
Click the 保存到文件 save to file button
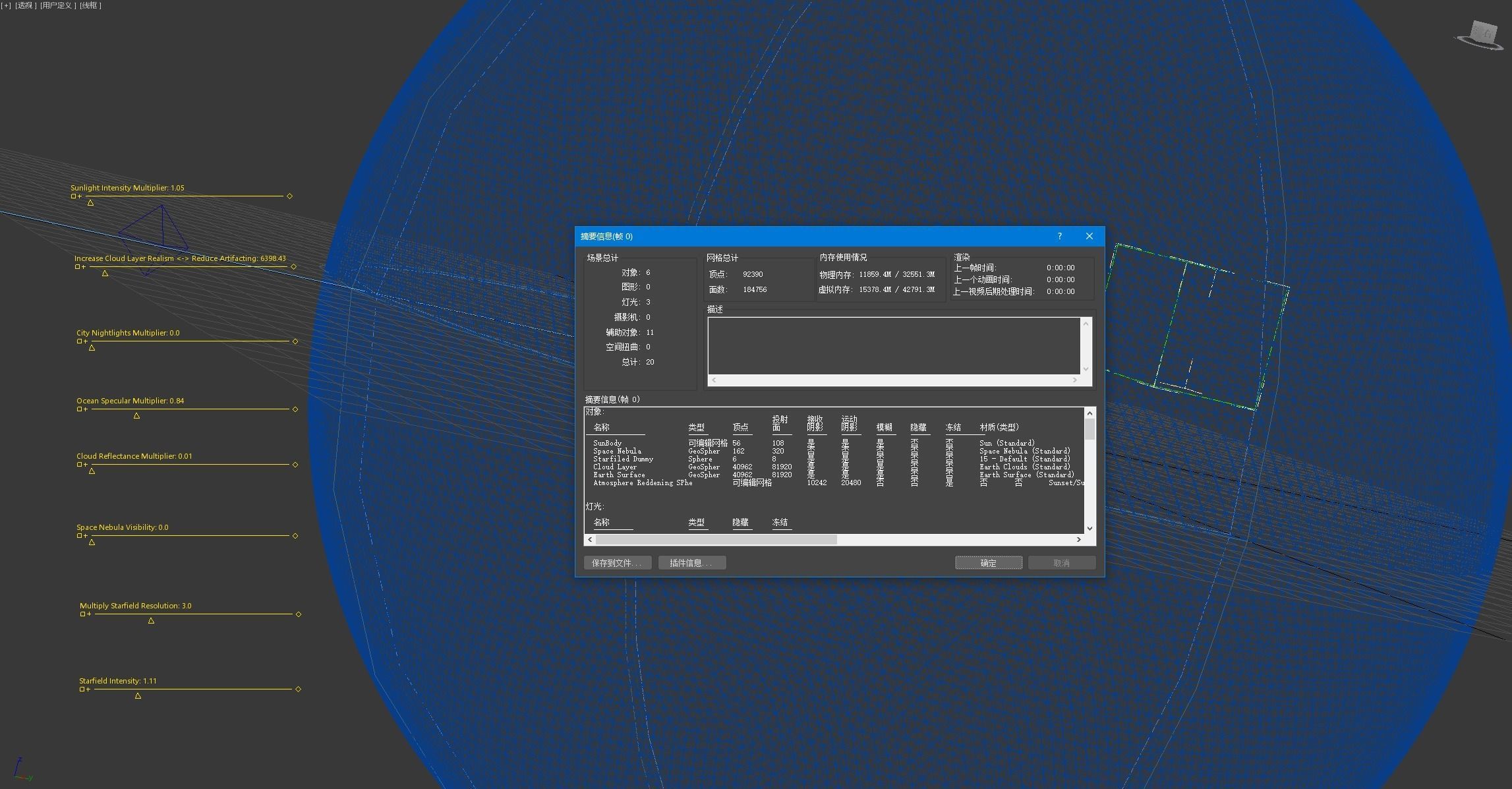[617, 563]
